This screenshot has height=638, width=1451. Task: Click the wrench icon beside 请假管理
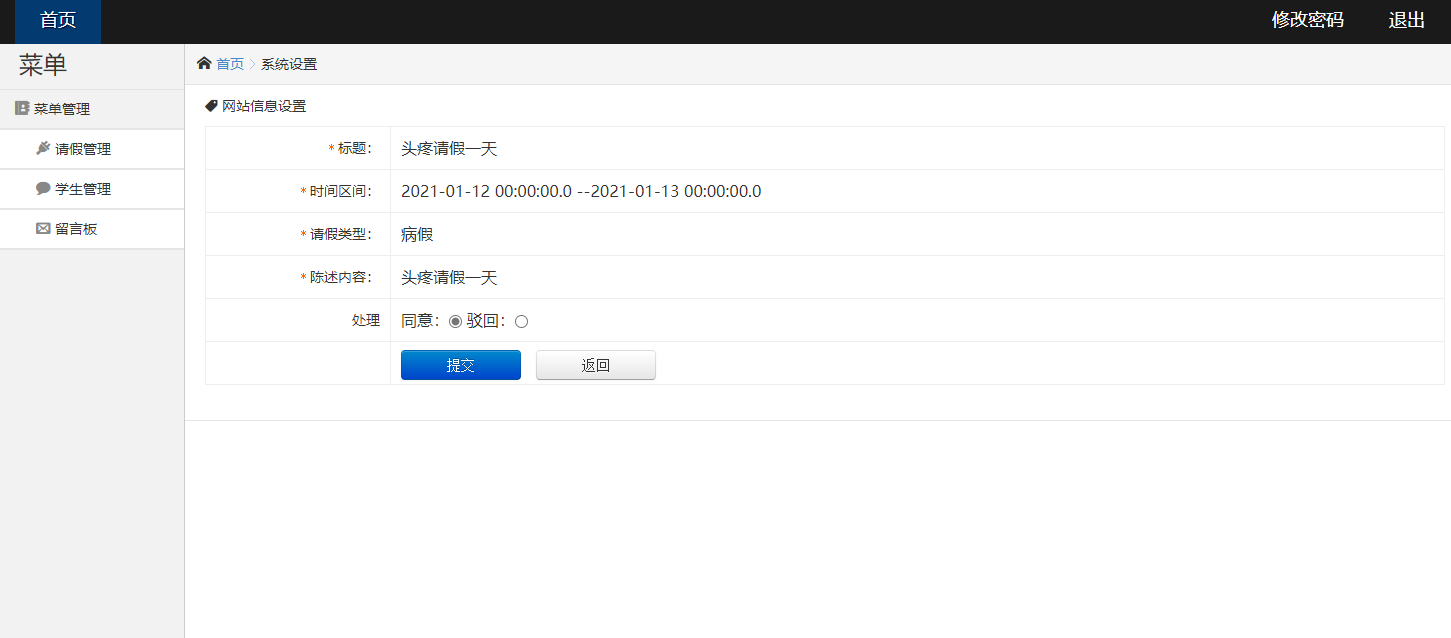40,148
